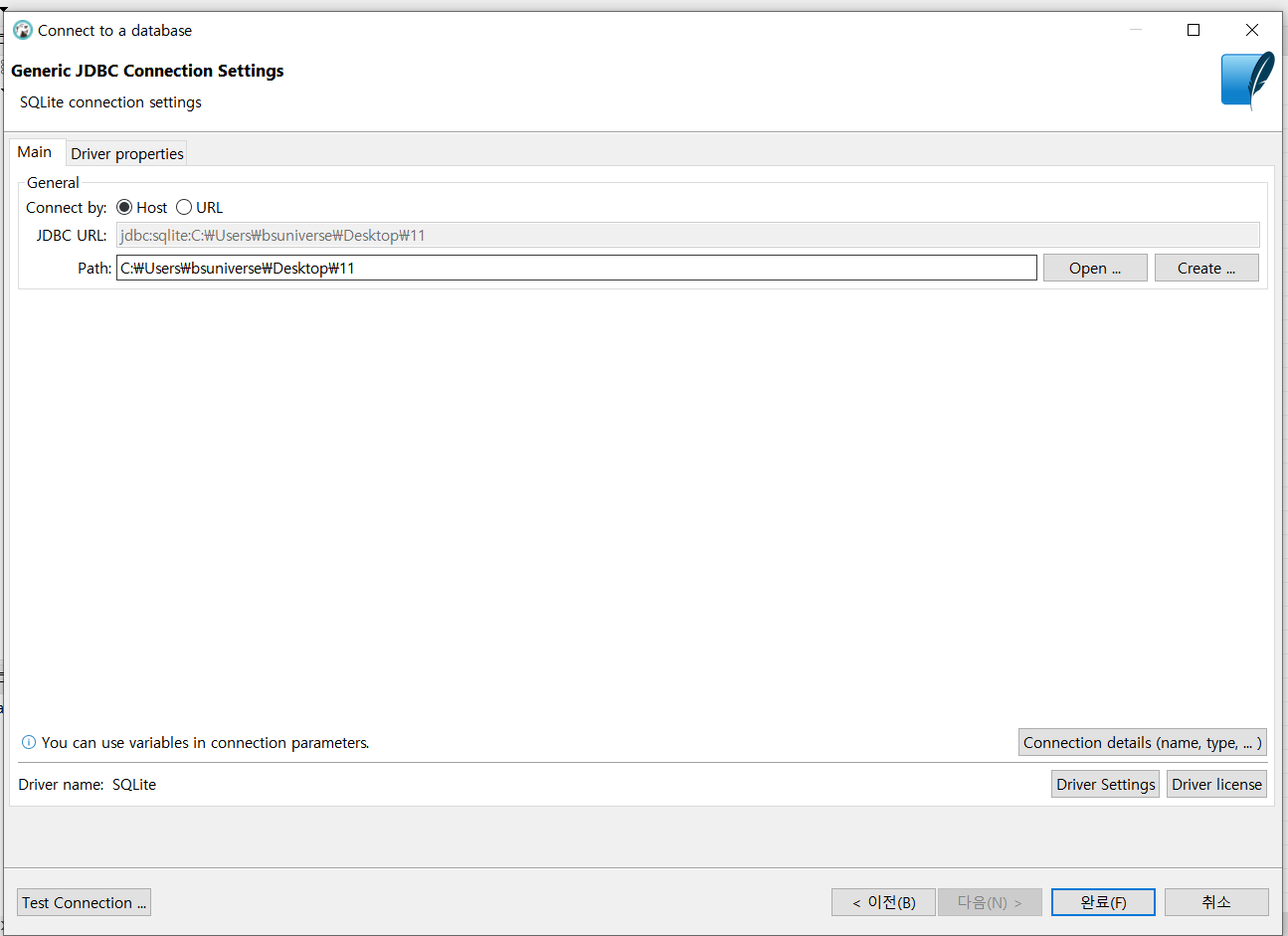The width and height of the screenshot is (1288, 936).
Task: Open the Main tab
Action: pos(35,152)
